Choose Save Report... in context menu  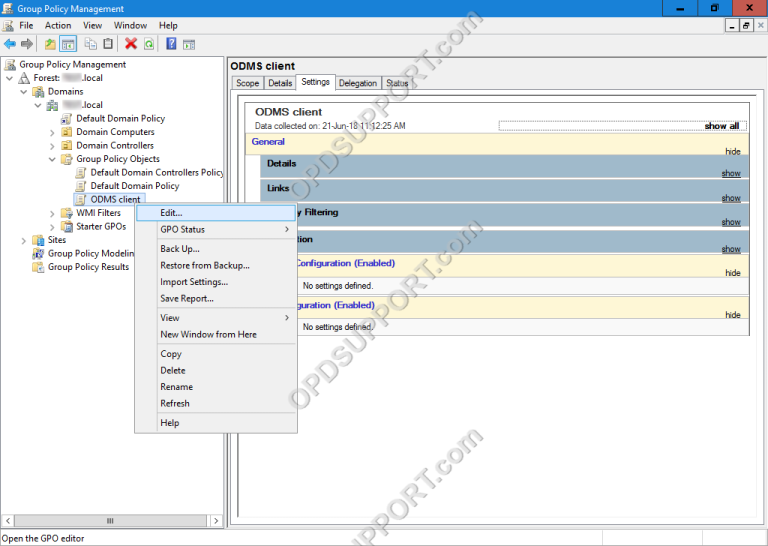click(x=216, y=299)
